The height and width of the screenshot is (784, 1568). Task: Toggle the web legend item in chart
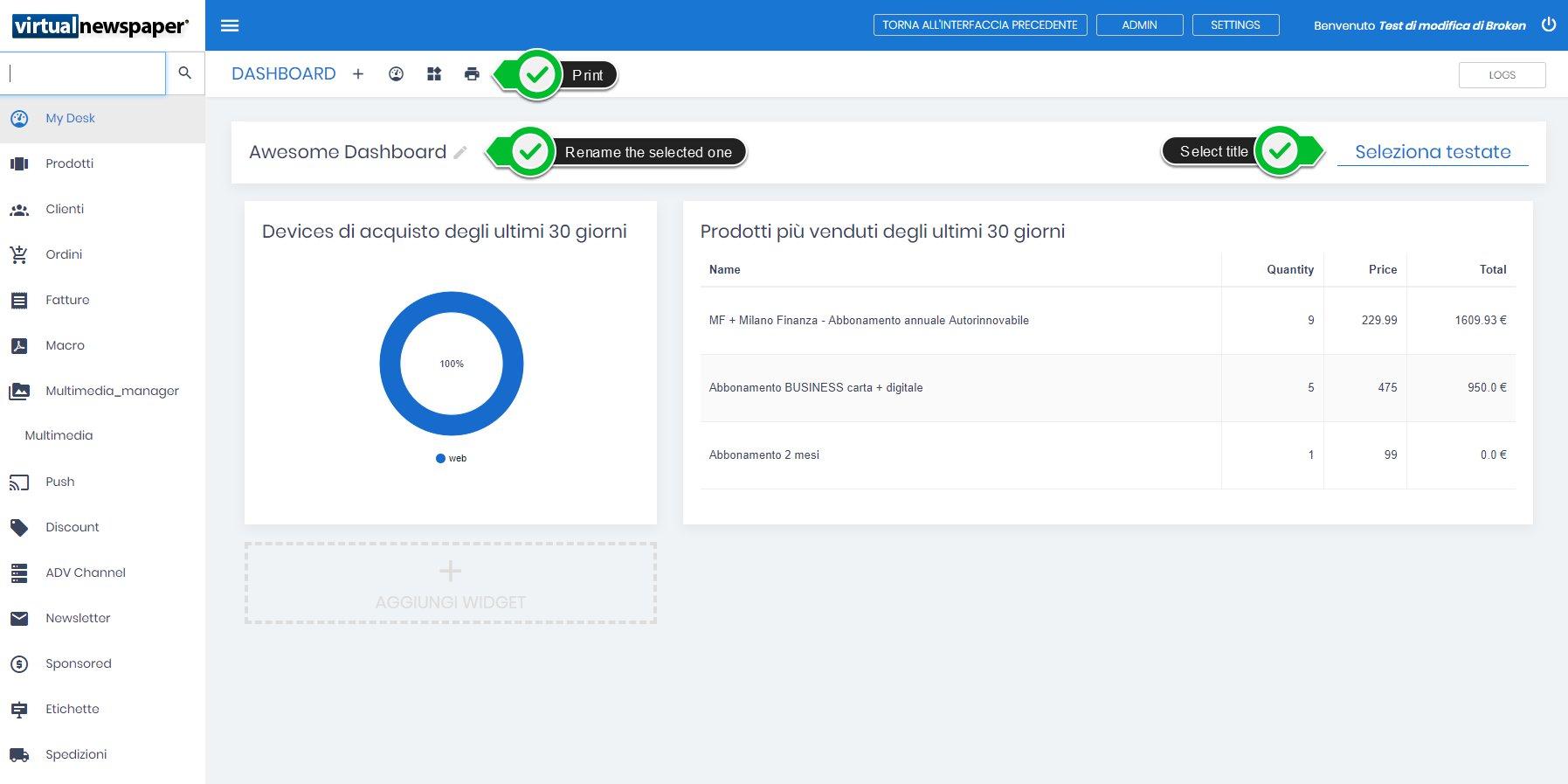(452, 458)
